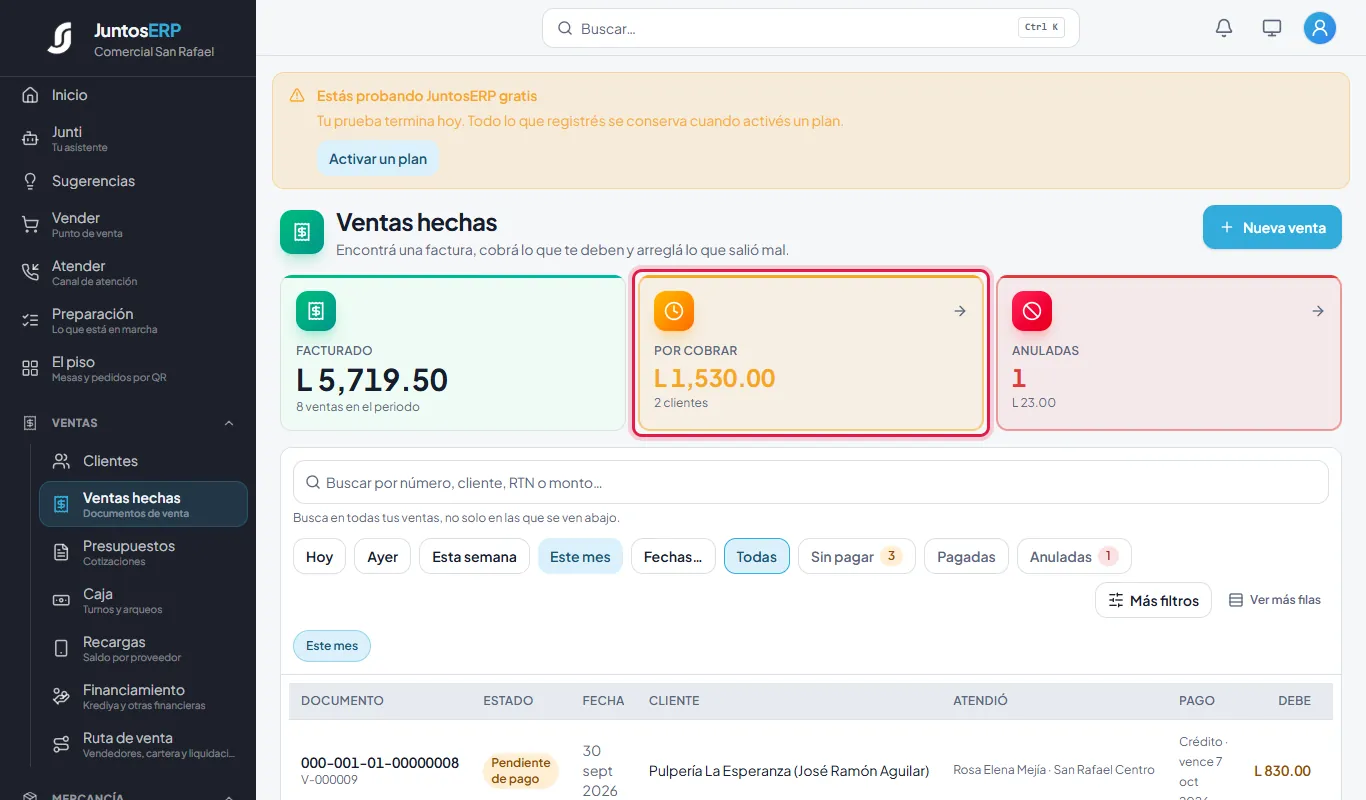Screen dimensions: 1366x800
Task: Click the sales search field
Action: [810, 482]
